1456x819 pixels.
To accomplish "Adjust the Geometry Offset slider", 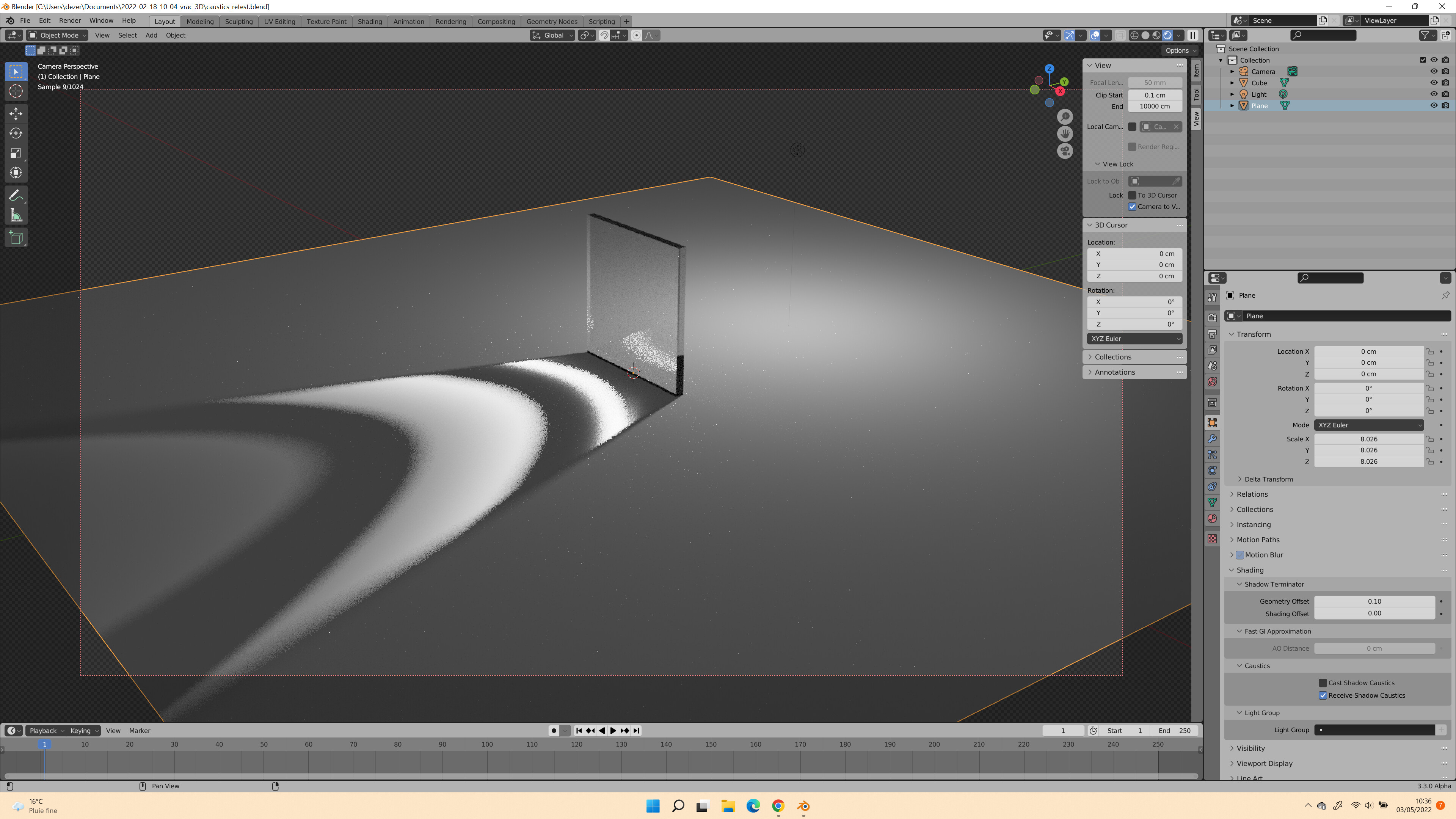I will (x=1374, y=601).
